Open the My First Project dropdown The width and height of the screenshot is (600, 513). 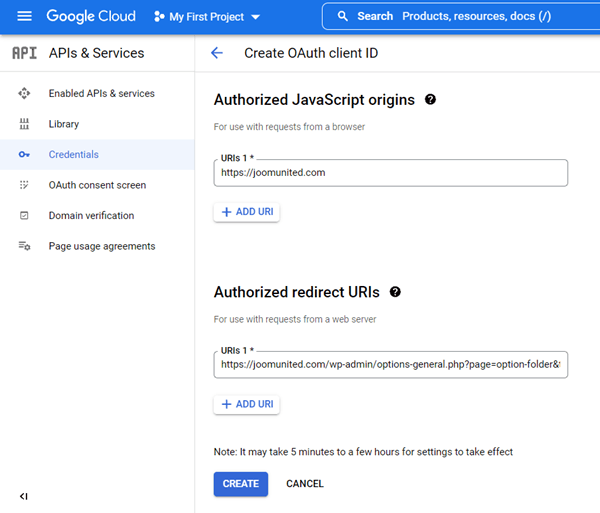pos(207,17)
